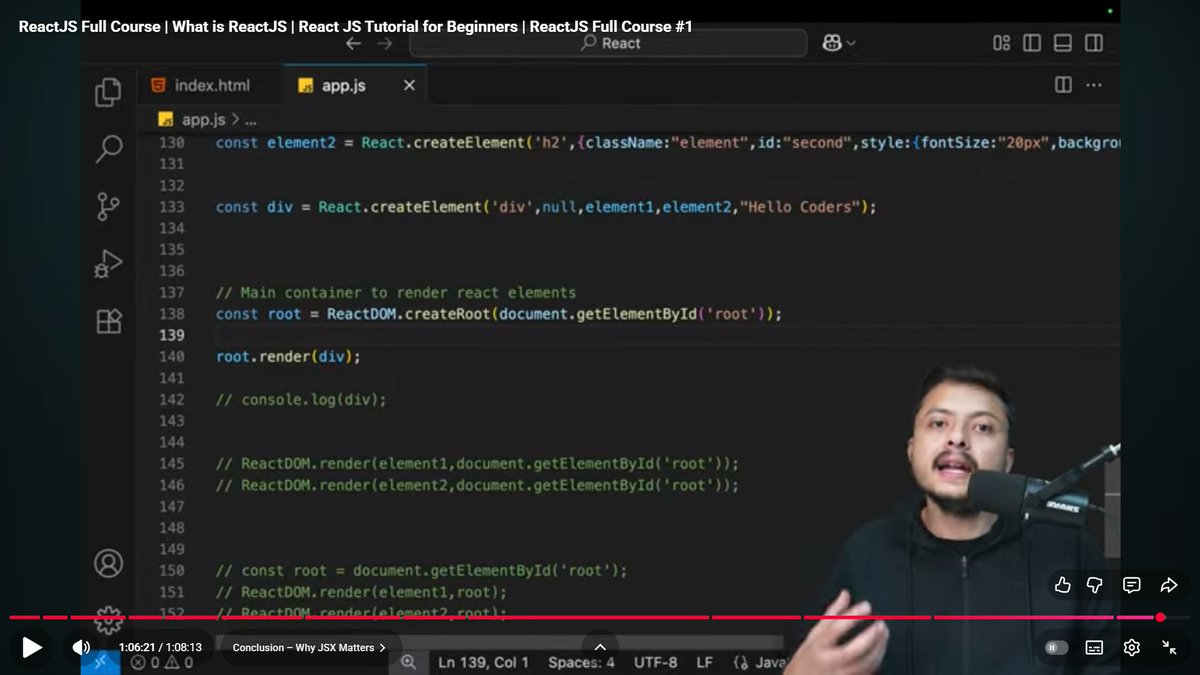
Task: Play the video
Action: click(x=32, y=647)
